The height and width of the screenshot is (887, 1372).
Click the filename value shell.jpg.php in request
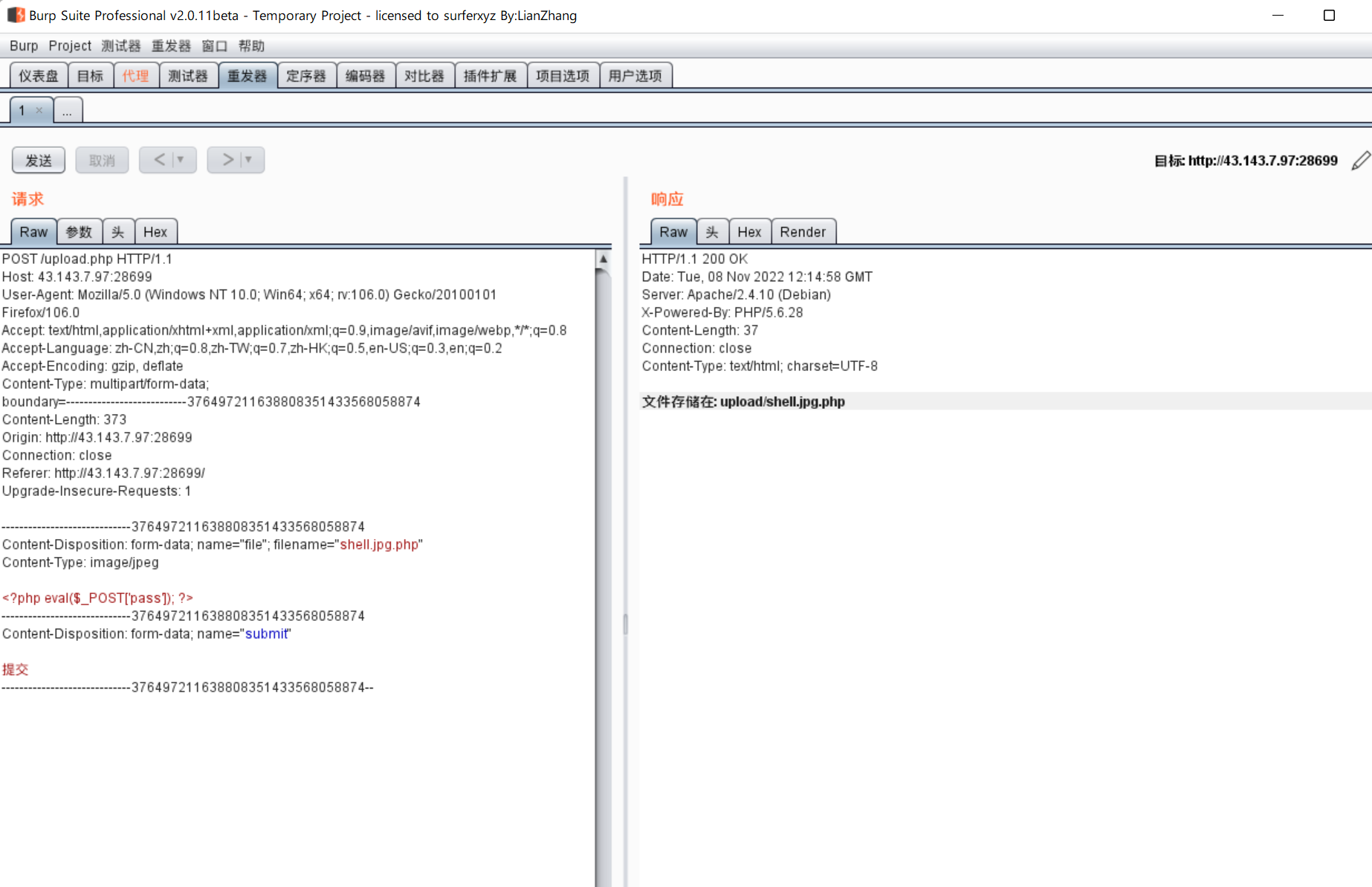379,545
